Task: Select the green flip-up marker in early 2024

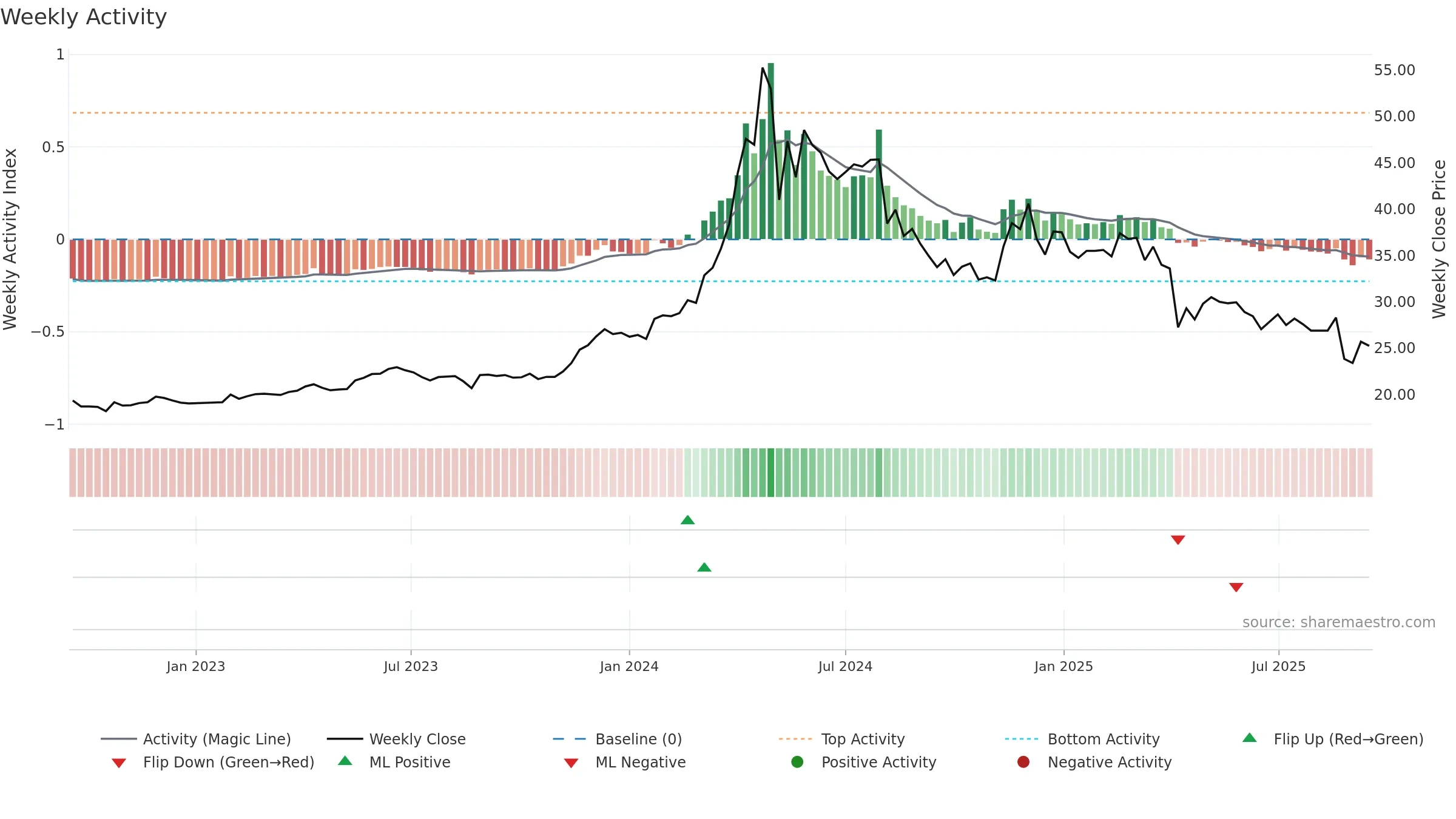Action: coord(687,520)
